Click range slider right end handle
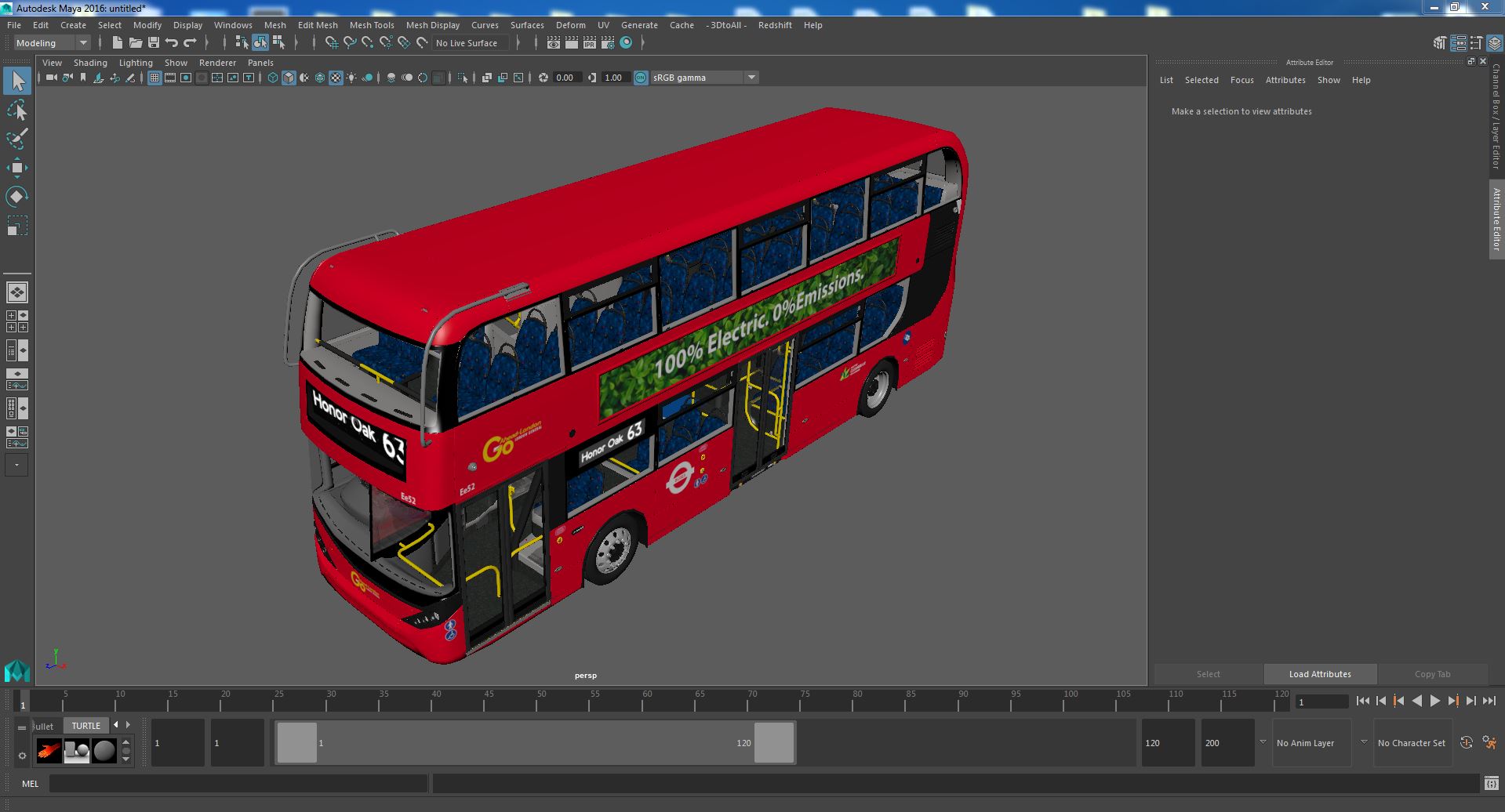Image resolution: width=1505 pixels, height=812 pixels. (774, 742)
